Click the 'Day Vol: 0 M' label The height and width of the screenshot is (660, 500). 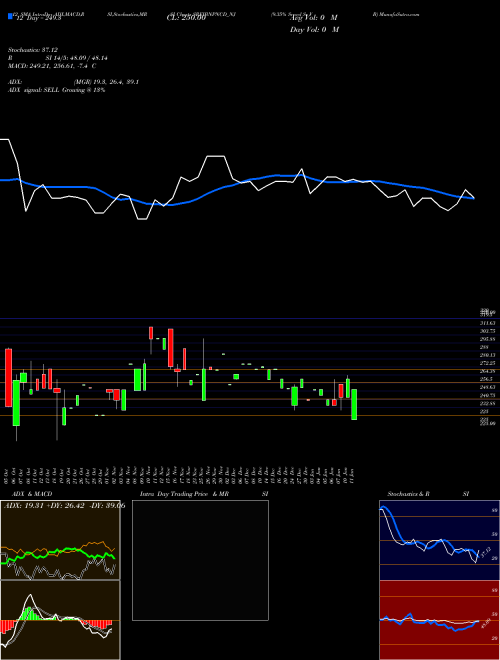click(314, 30)
